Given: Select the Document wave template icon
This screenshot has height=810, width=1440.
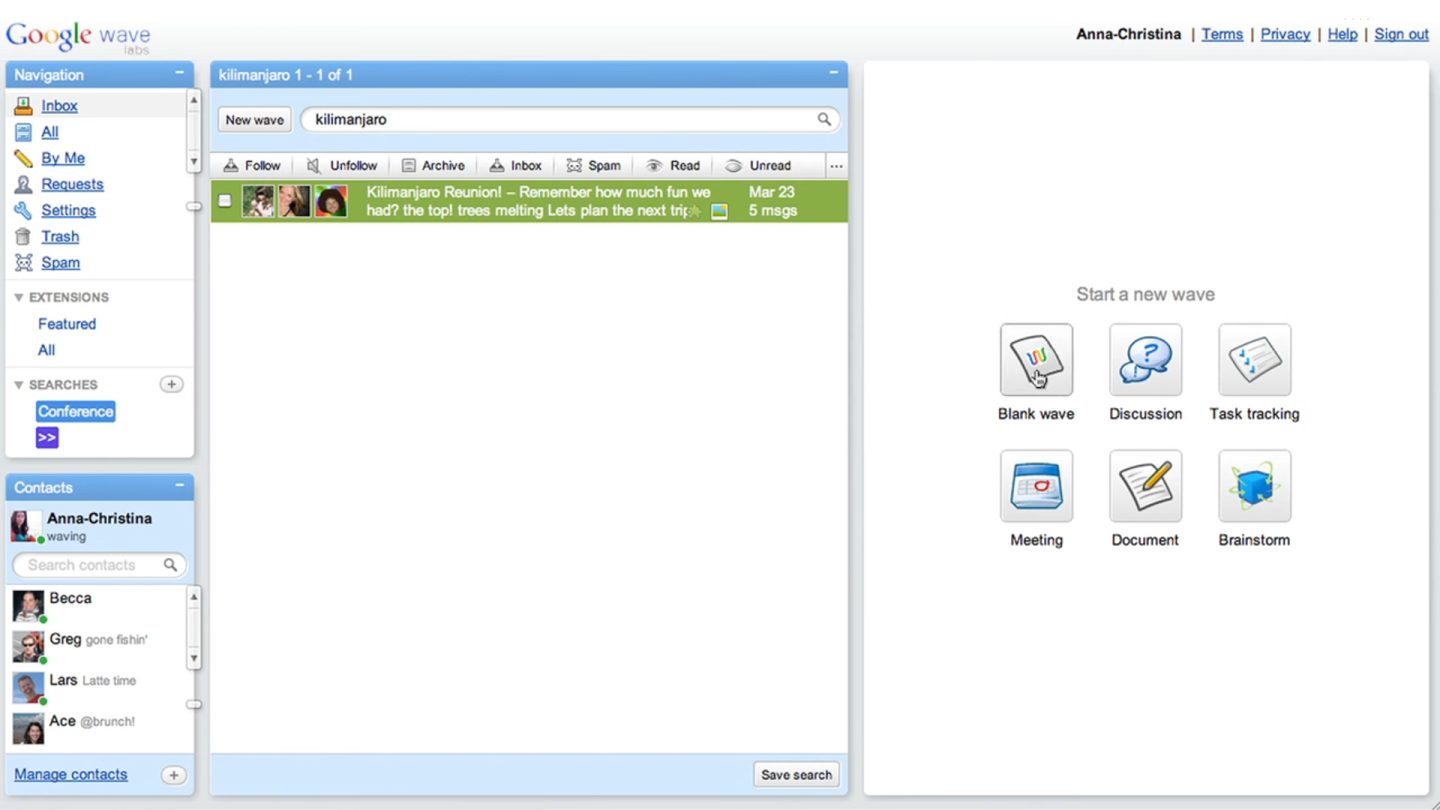Looking at the screenshot, I should coord(1145,486).
